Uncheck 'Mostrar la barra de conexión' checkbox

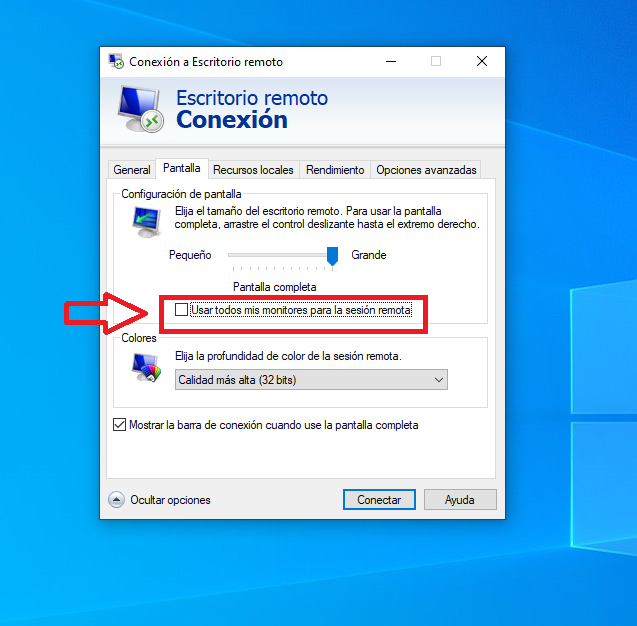pyautogui.click(x=119, y=425)
